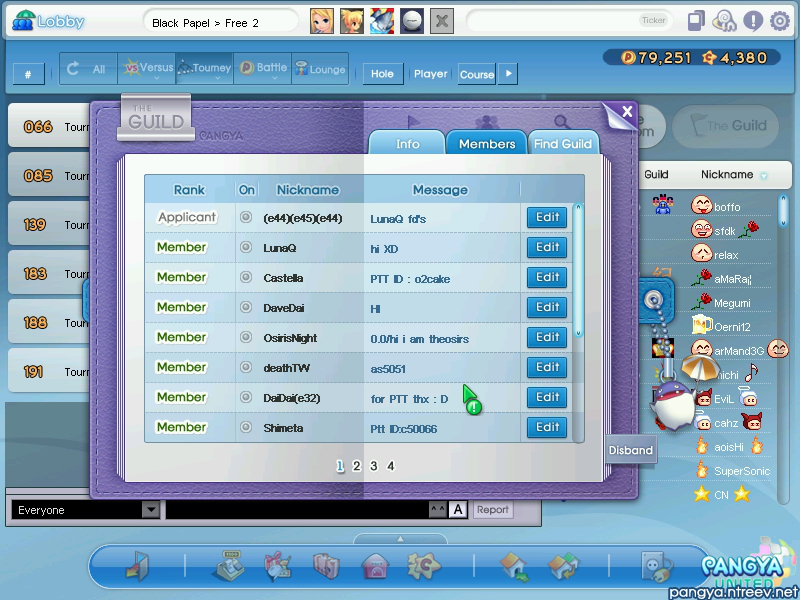
Task: Toggle online indicator for DaveDai
Action: point(246,307)
